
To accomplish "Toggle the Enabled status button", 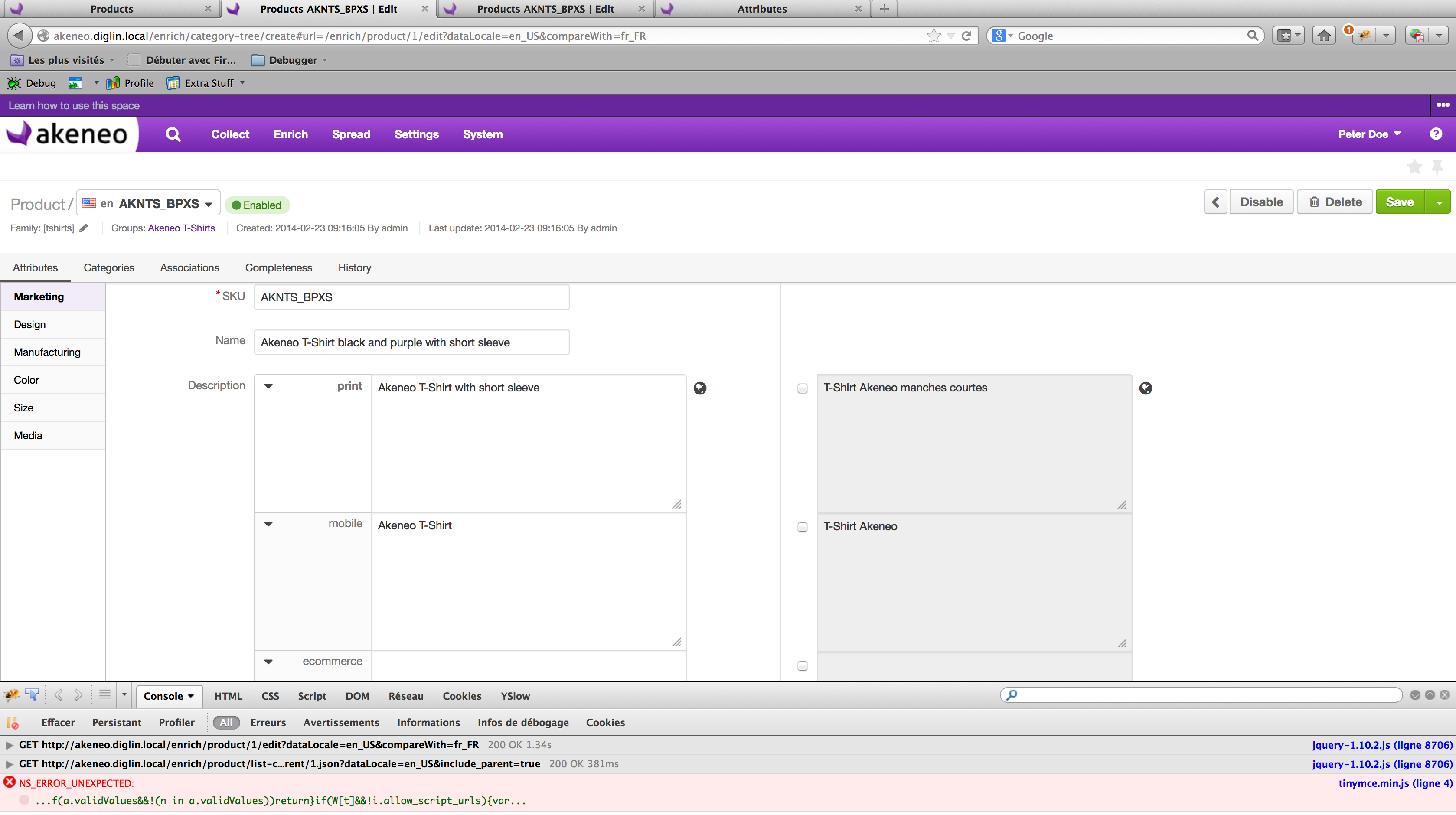I will pos(256,205).
